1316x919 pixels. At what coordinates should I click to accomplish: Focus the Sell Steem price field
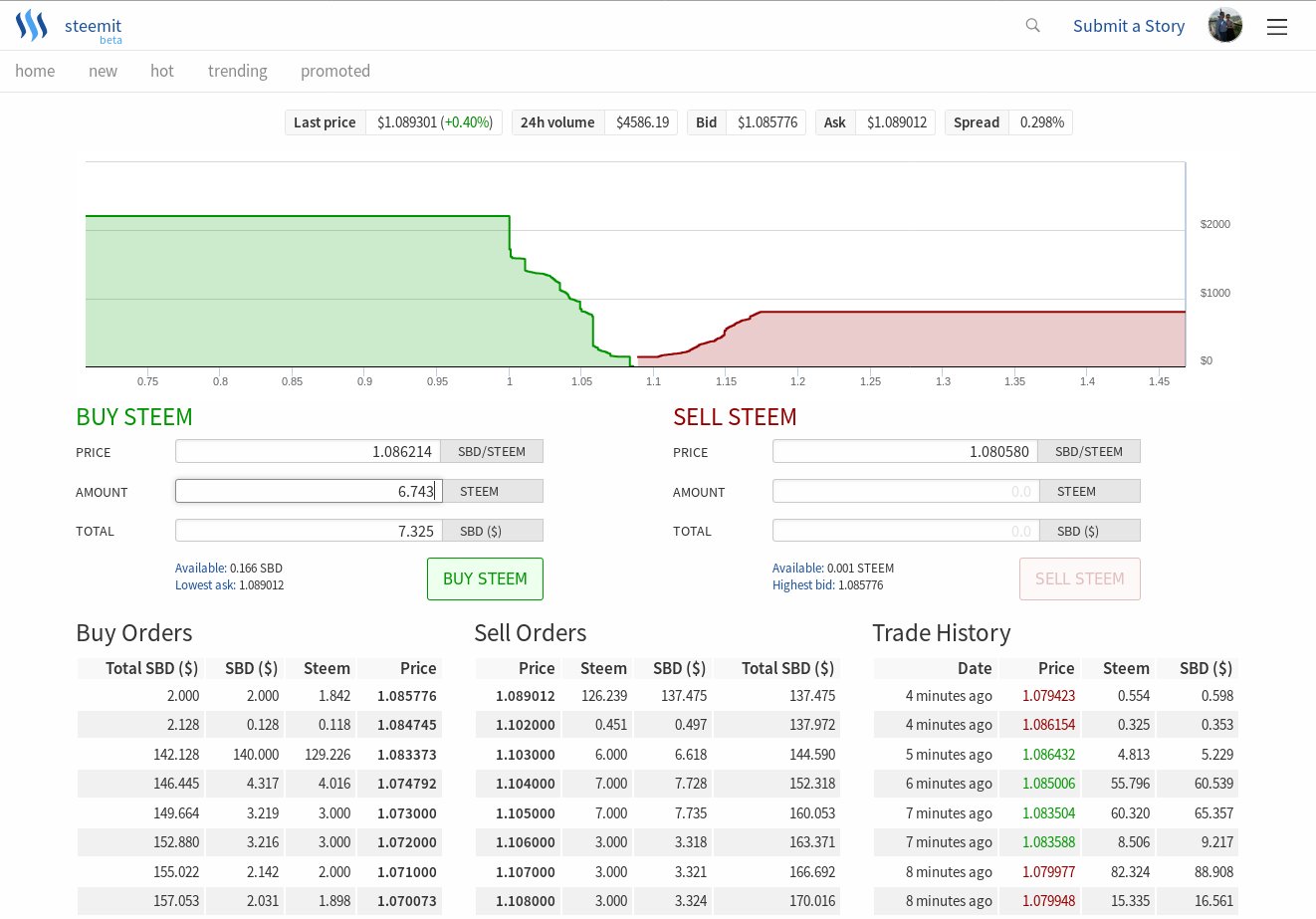(x=906, y=451)
